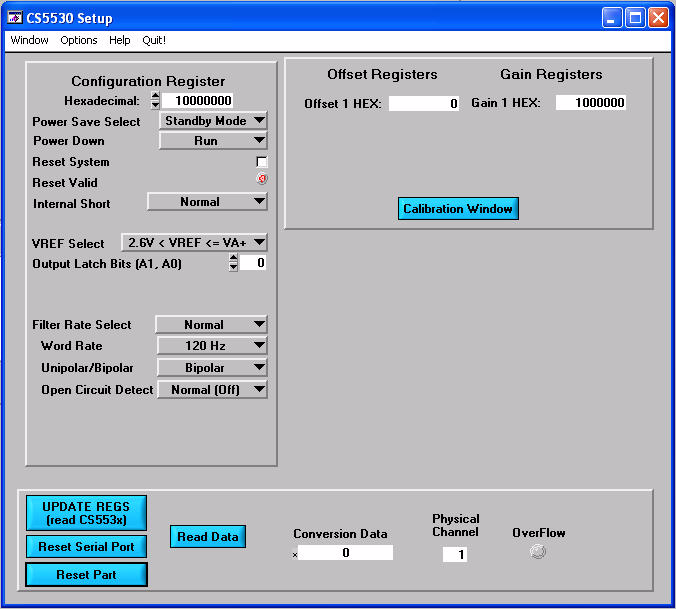
Task: Click the Reset Serial Port button
Action: (86, 547)
